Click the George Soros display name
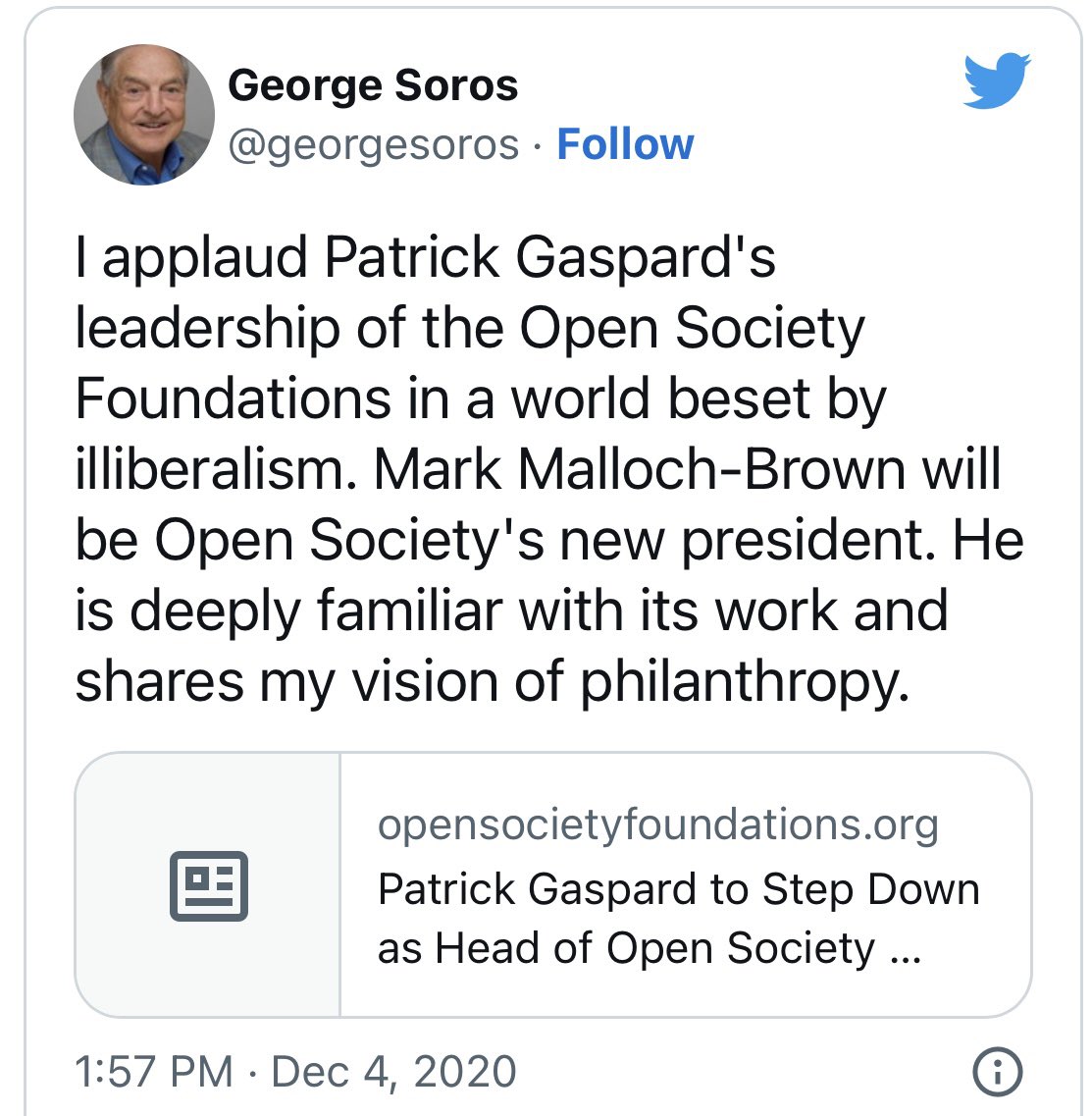This screenshot has height=1116, width=1092. (373, 85)
